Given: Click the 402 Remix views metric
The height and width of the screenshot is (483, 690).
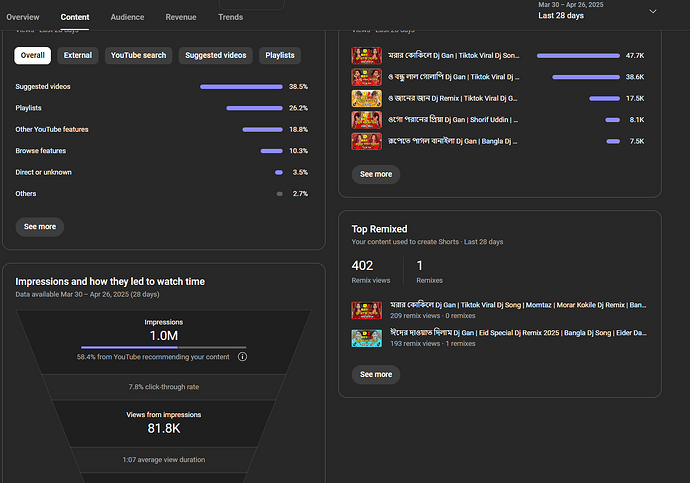Looking at the screenshot, I should click(x=371, y=271).
